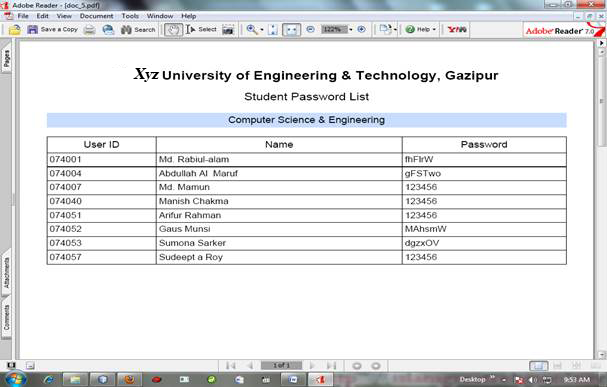Click the volume speaker tray icon
This screenshot has width=607, height=387.
[533, 380]
